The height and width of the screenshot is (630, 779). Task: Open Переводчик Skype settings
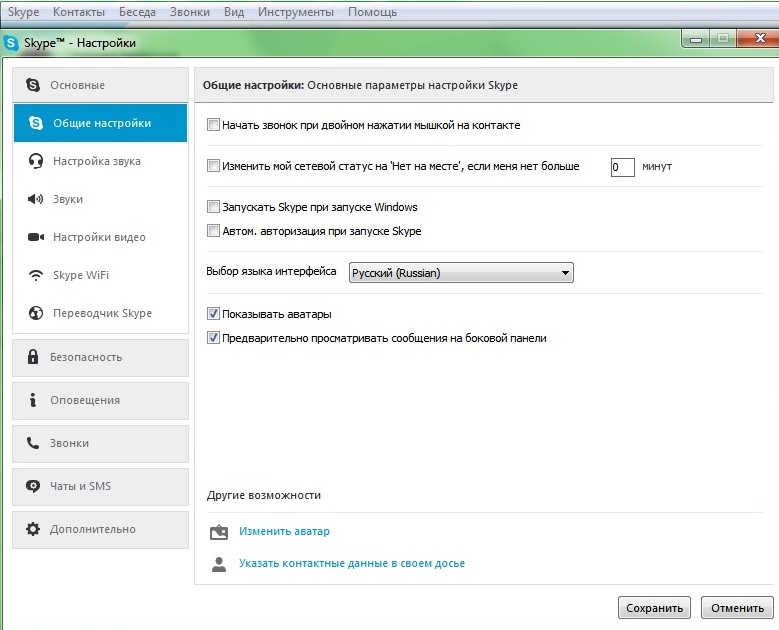point(100,313)
